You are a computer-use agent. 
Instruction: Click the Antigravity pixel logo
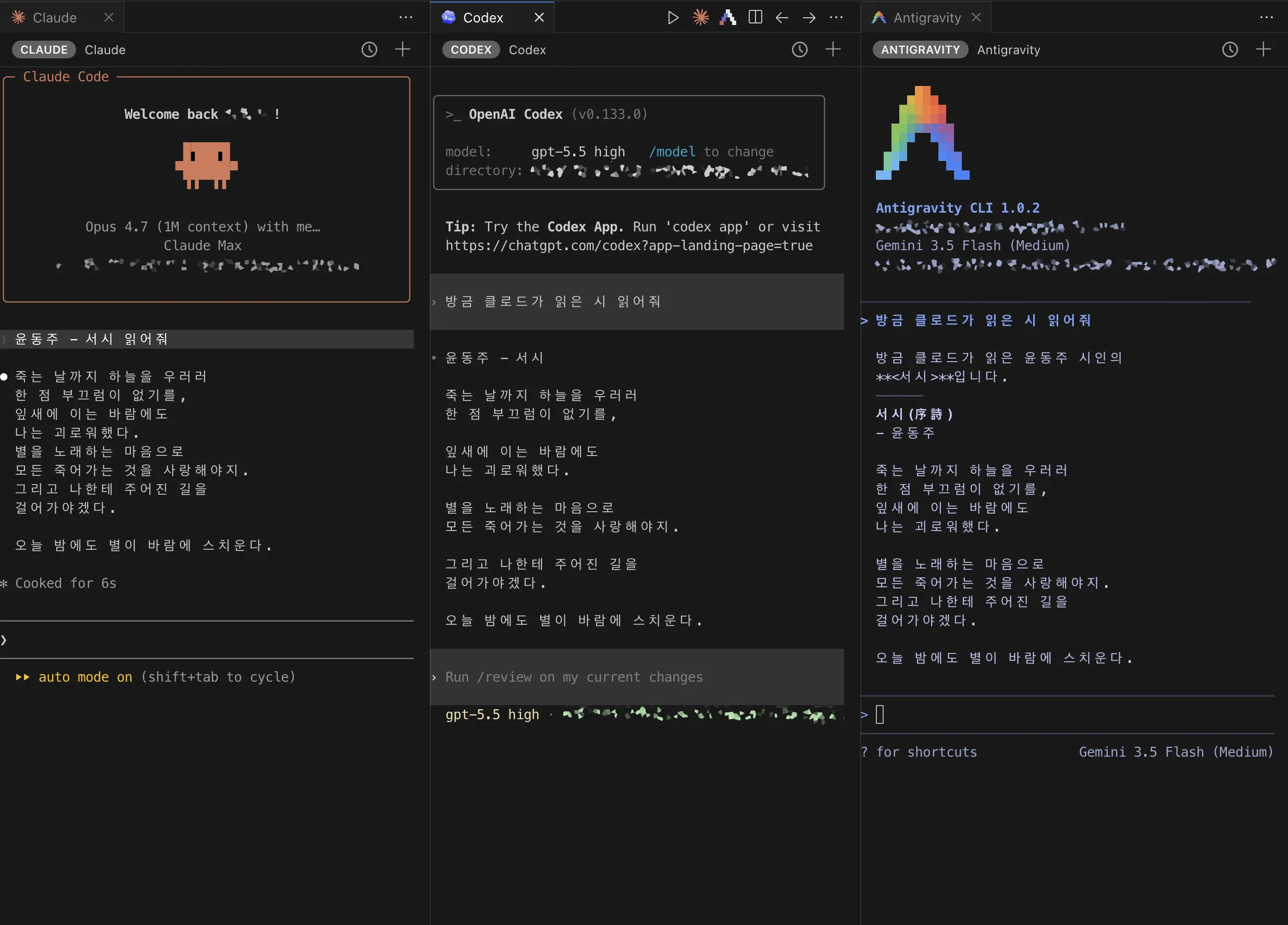(x=922, y=133)
